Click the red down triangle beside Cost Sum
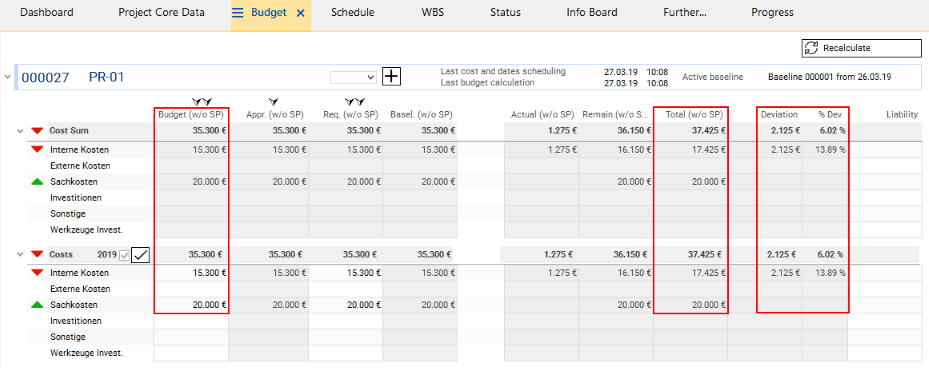The width and height of the screenshot is (929, 368). [37, 130]
